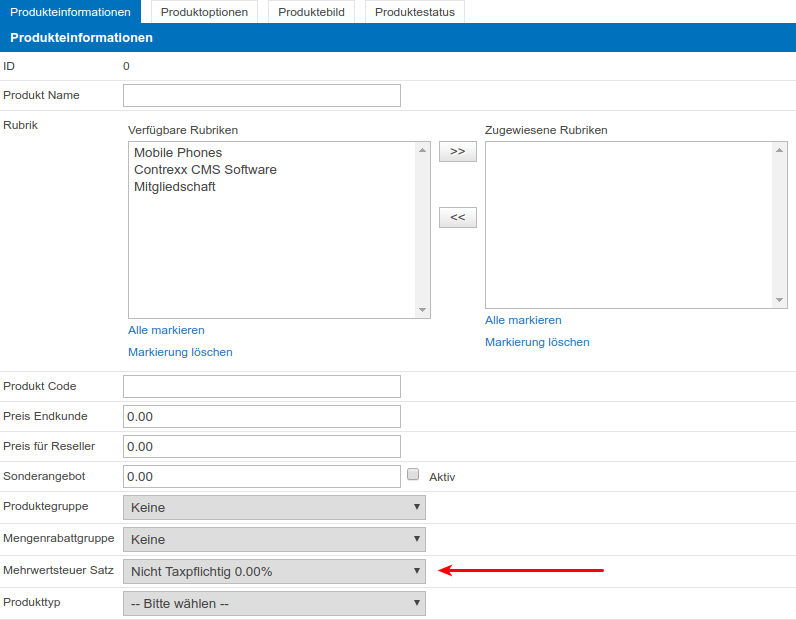
Task: Click Markierung löschen under Zugewiesene Rubriken
Action: [x=537, y=342]
